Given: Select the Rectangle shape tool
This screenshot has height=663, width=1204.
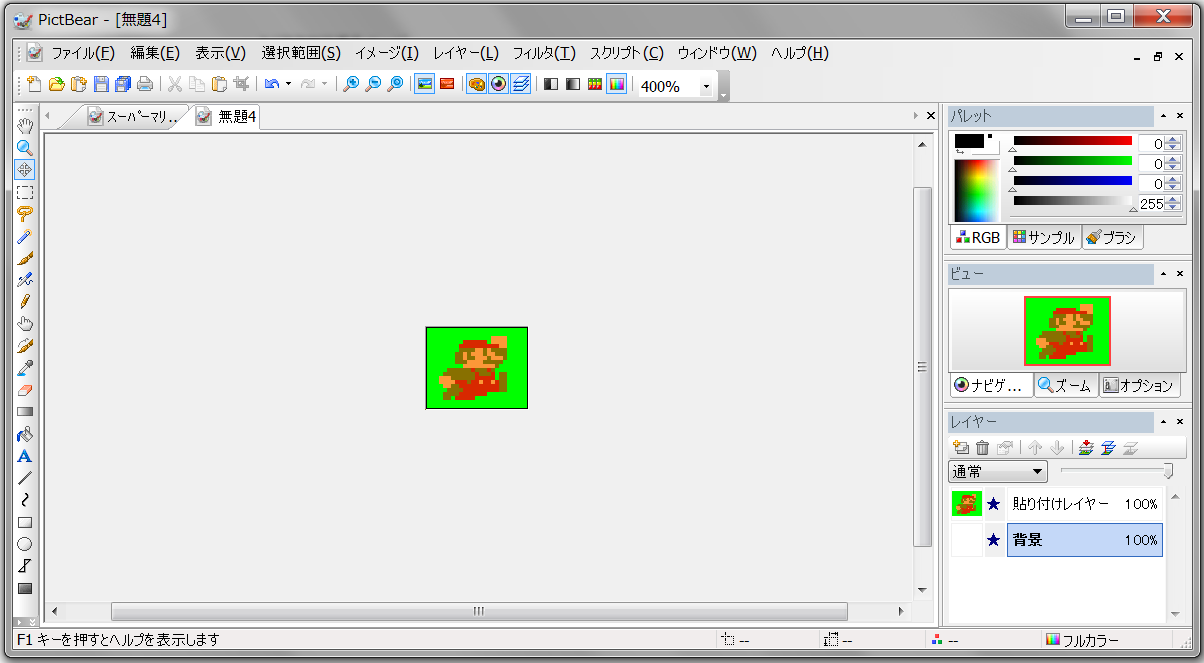Looking at the screenshot, I should point(25,522).
